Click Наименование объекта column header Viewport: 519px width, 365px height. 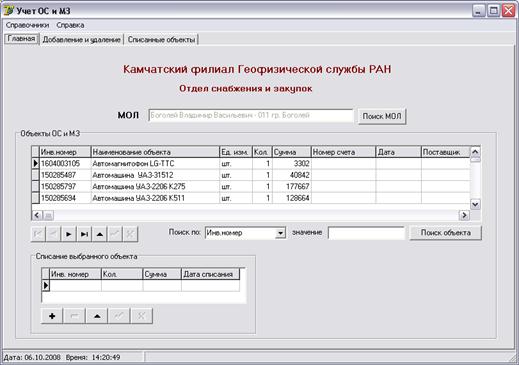155,152
